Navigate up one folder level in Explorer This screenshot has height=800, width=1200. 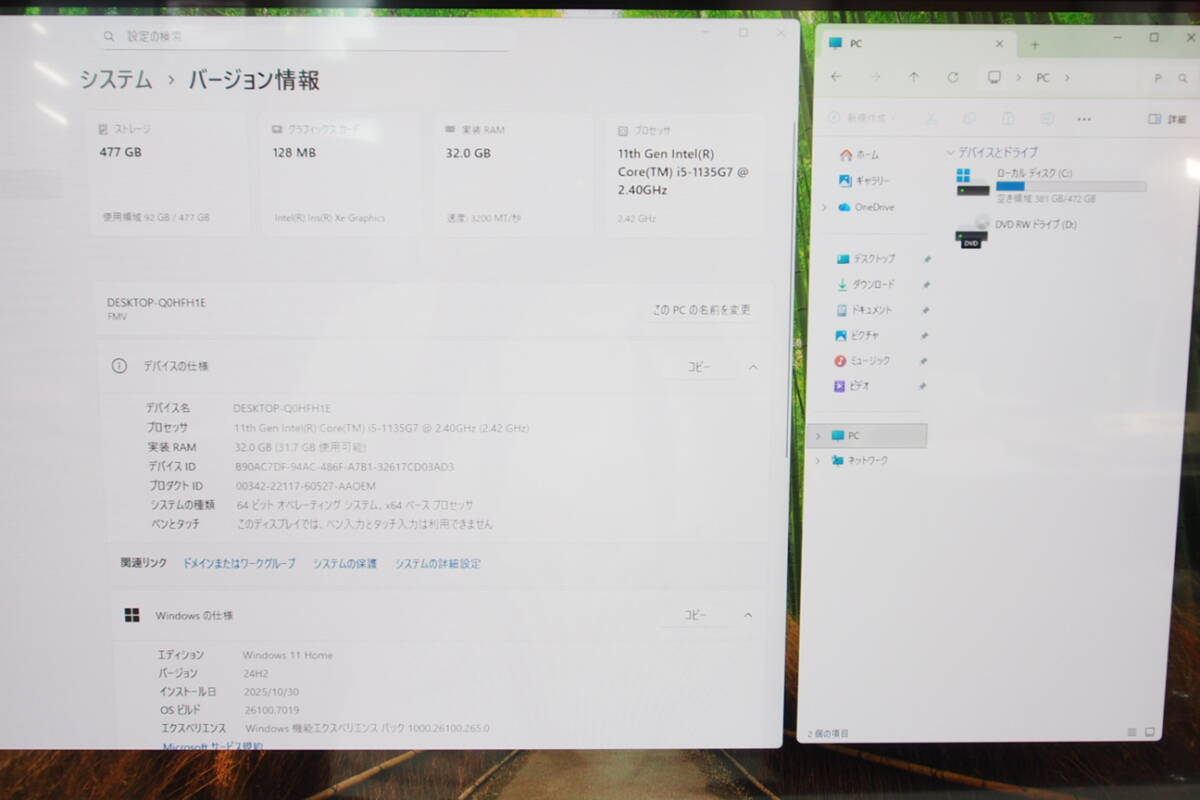tap(913, 77)
